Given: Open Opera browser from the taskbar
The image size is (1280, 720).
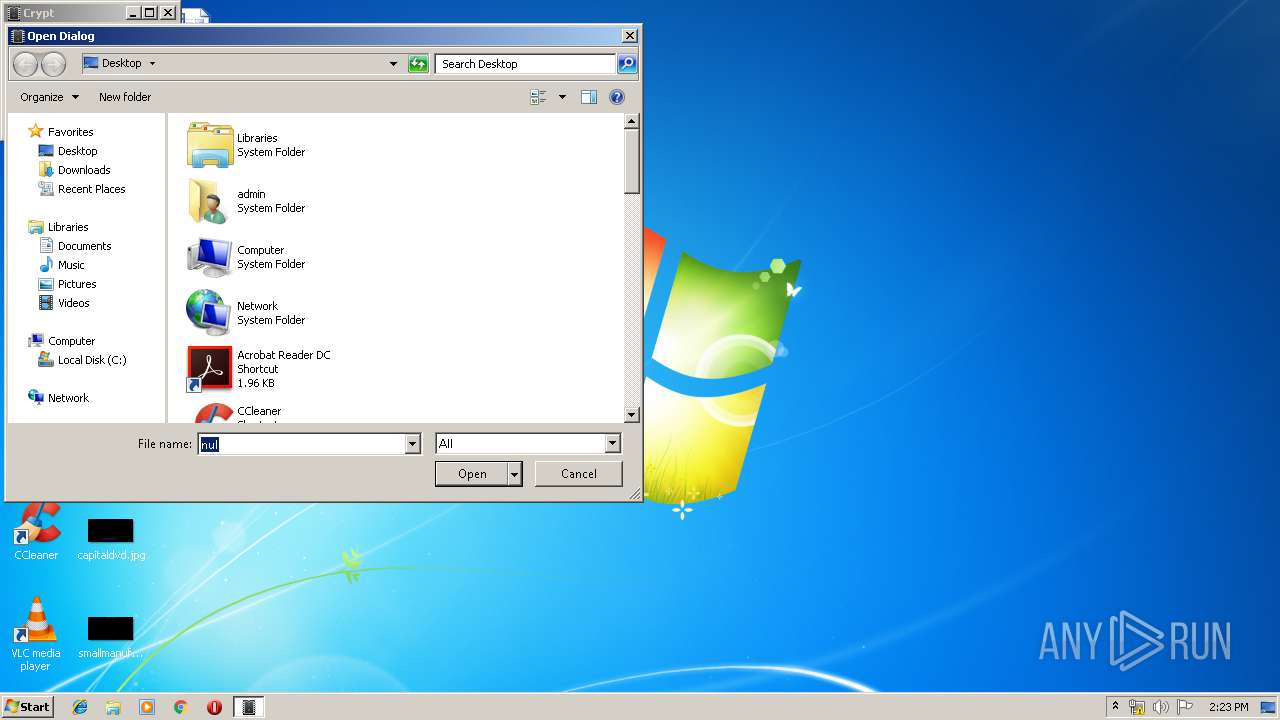Looking at the screenshot, I should [214, 707].
